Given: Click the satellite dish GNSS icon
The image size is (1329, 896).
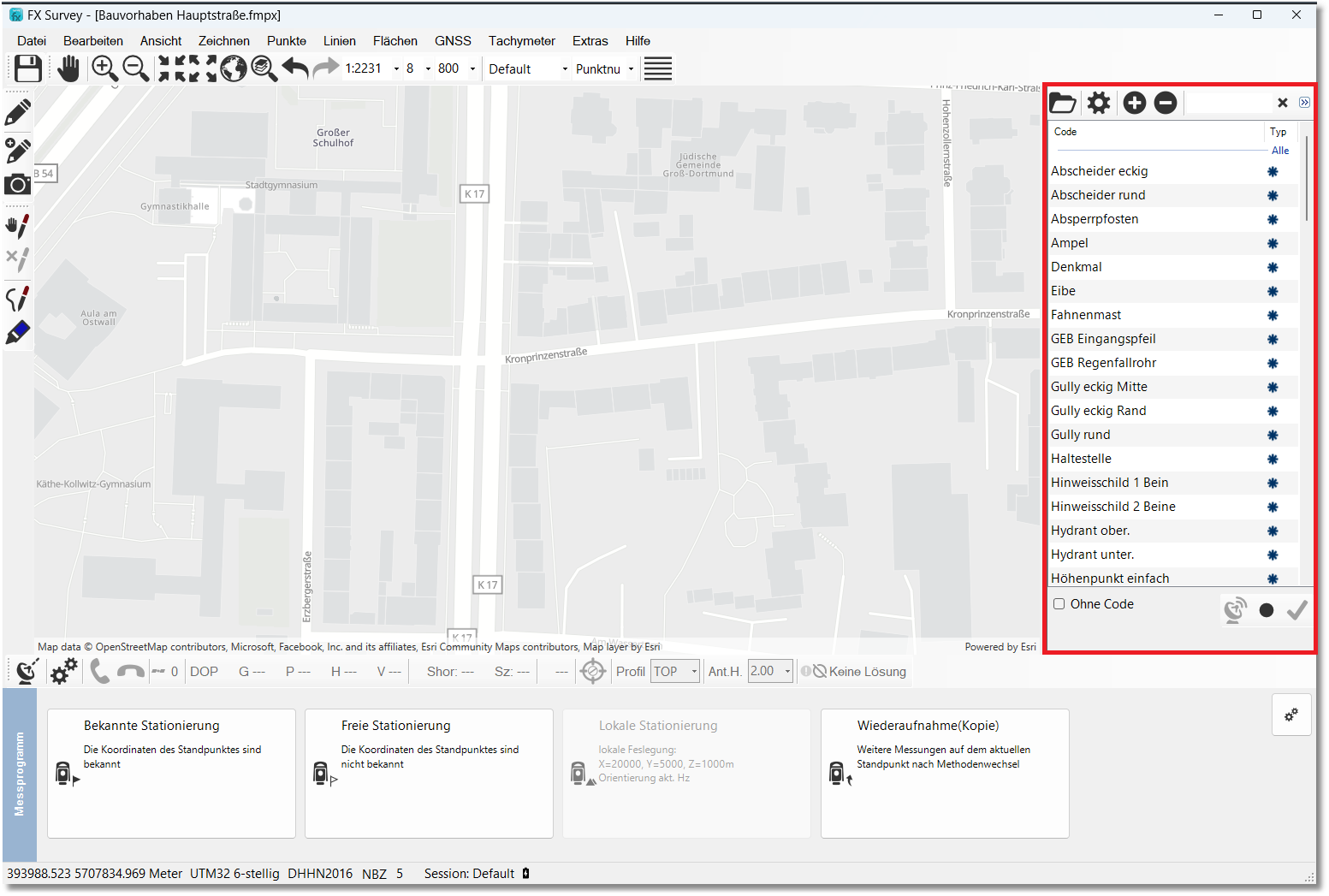Looking at the screenshot, I should coord(27,671).
